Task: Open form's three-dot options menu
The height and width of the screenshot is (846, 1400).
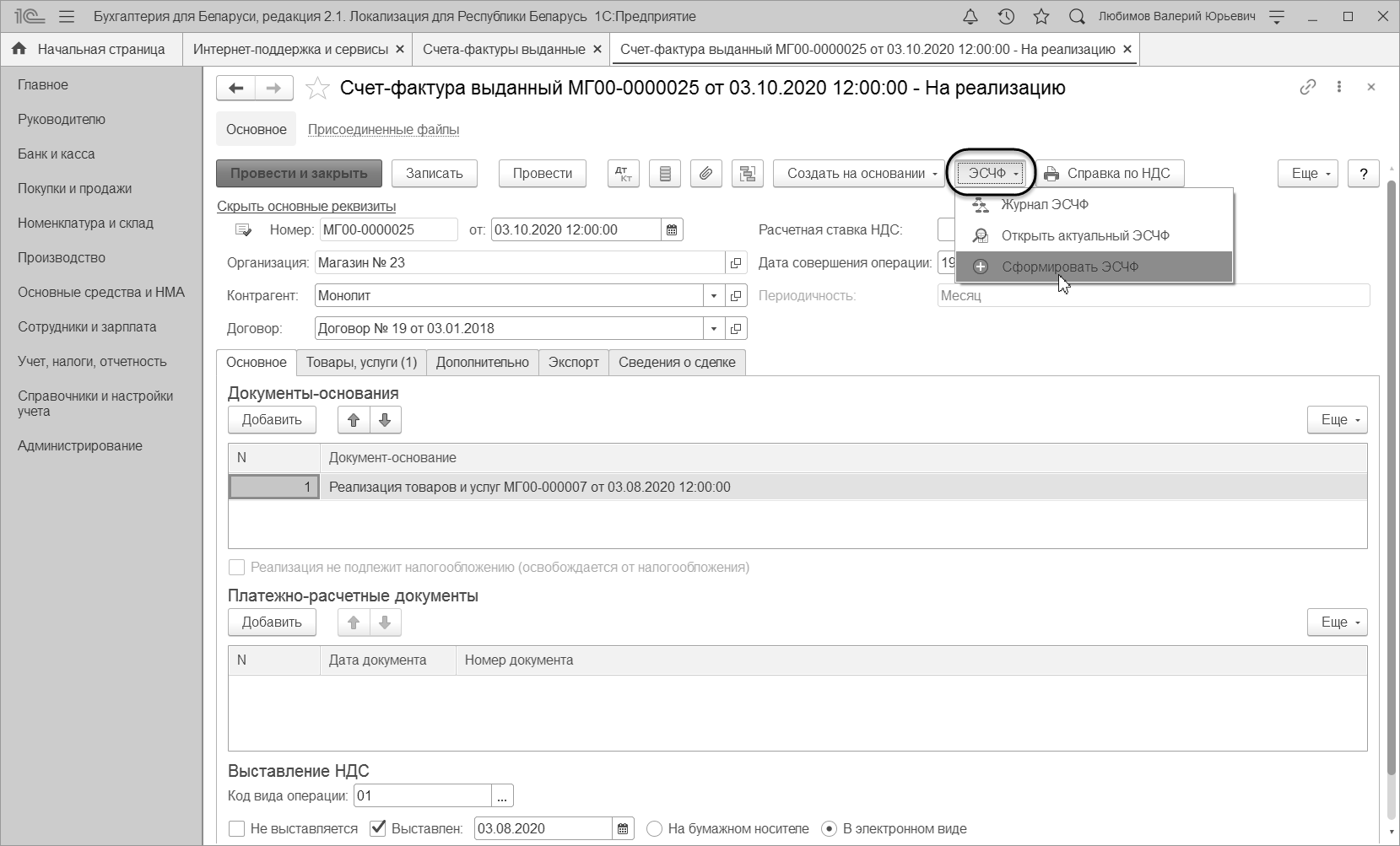Action: [1339, 87]
